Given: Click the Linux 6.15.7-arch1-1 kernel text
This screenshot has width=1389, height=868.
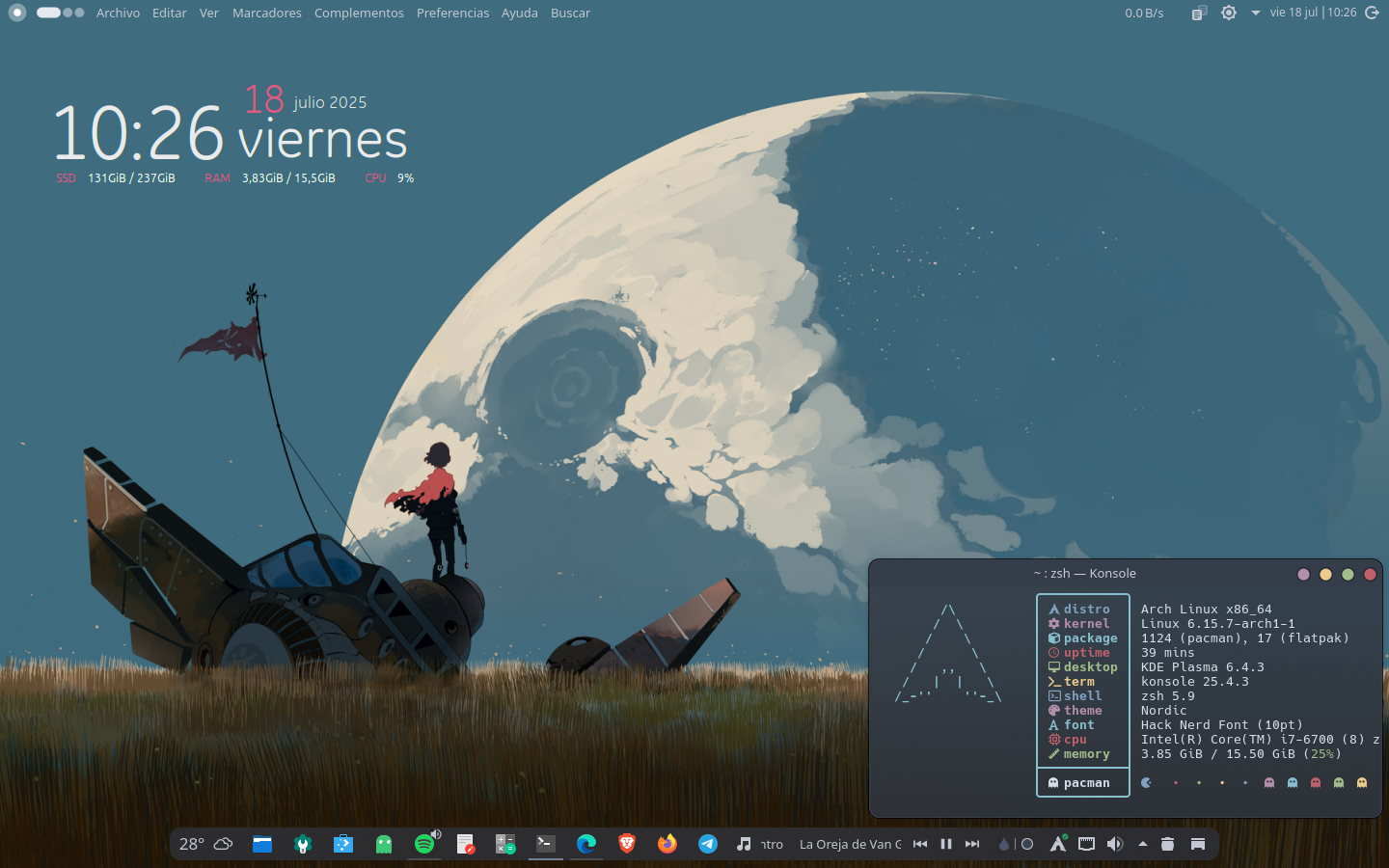Looking at the screenshot, I should click(x=1218, y=624).
